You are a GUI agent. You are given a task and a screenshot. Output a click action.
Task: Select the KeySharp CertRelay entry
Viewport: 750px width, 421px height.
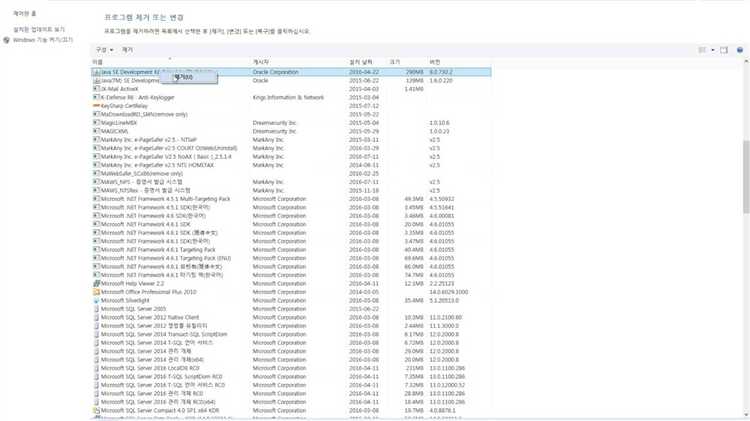click(291, 106)
